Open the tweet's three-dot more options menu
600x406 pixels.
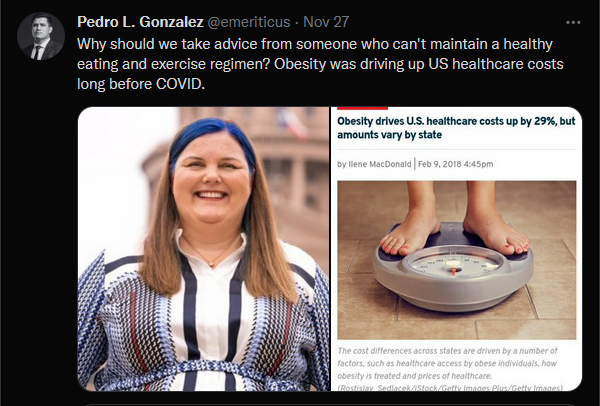(x=573, y=23)
